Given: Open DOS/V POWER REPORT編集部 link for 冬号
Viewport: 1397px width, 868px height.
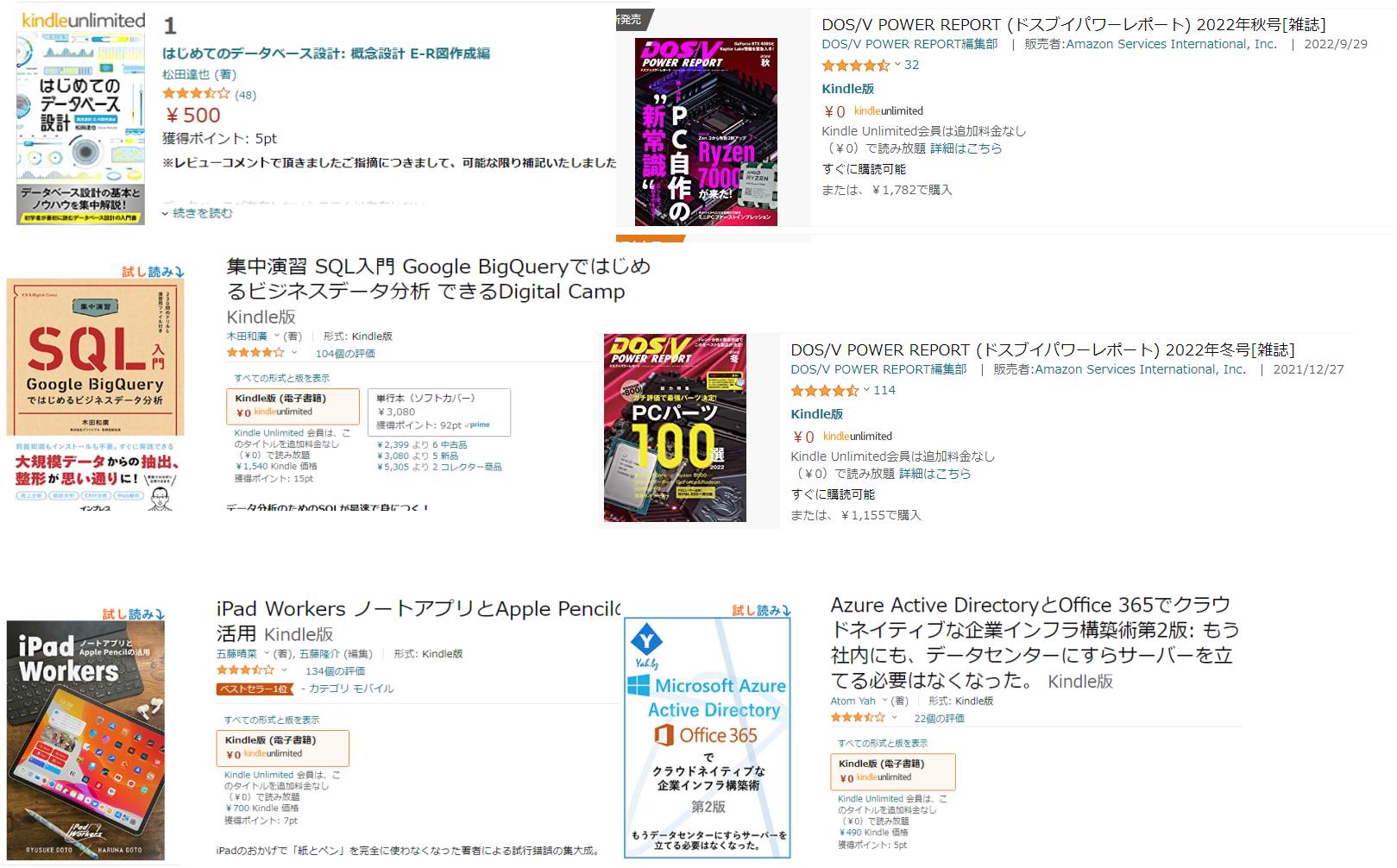Looking at the screenshot, I should pos(878,369).
